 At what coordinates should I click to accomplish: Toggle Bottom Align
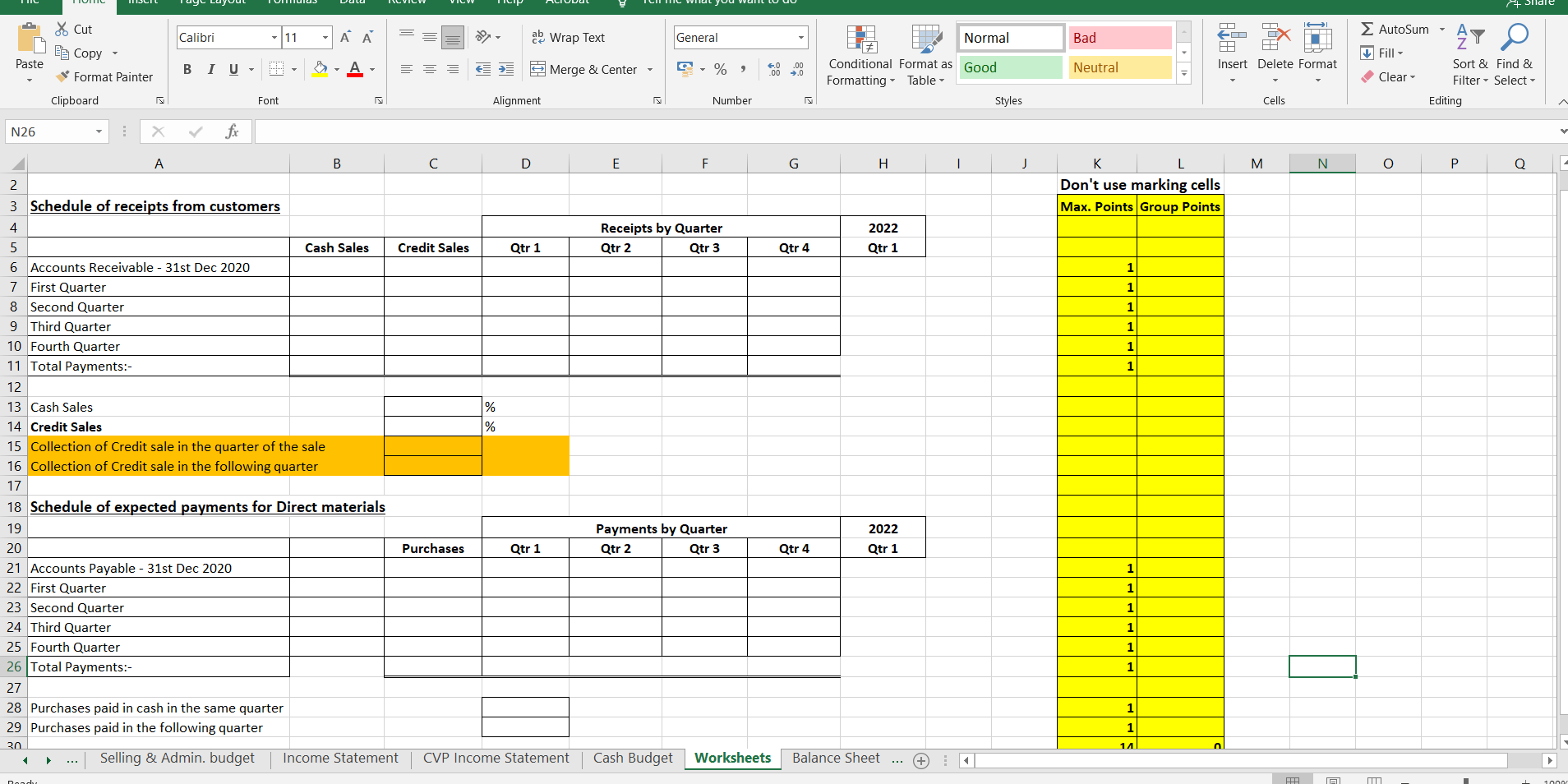pyautogui.click(x=452, y=38)
